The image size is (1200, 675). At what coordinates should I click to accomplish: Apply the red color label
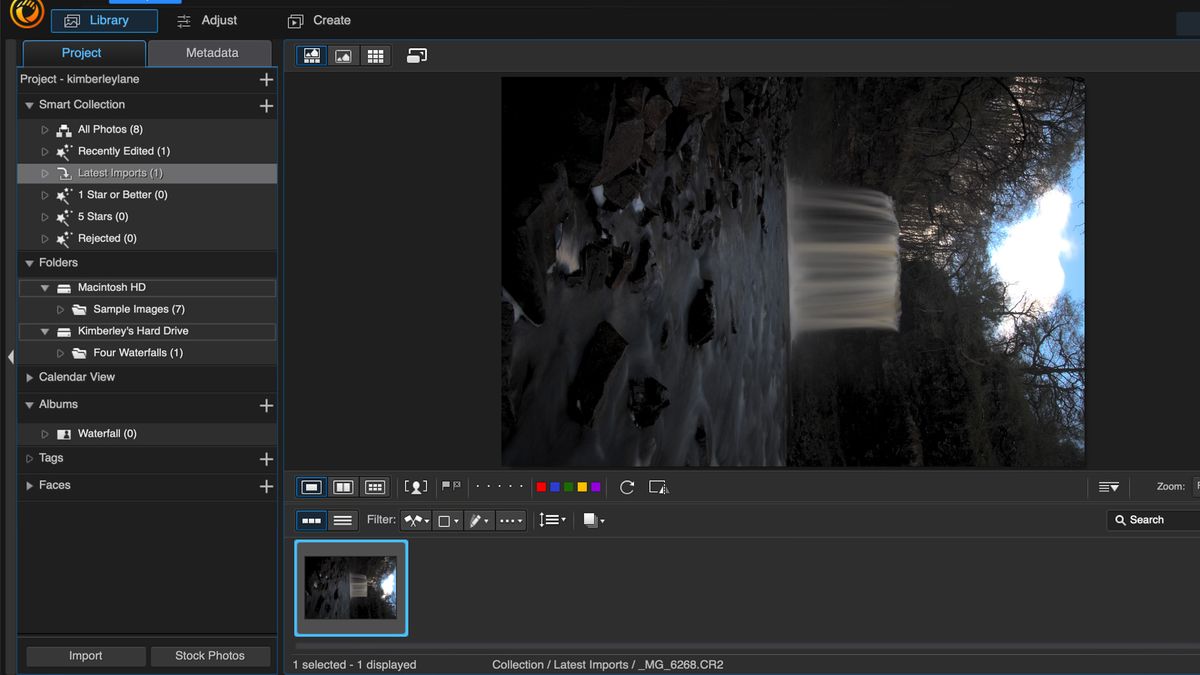click(x=540, y=487)
